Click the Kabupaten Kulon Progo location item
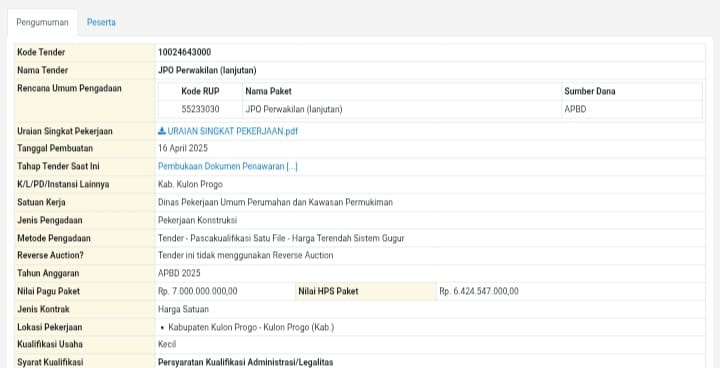The width and height of the screenshot is (720, 368). 251,328
